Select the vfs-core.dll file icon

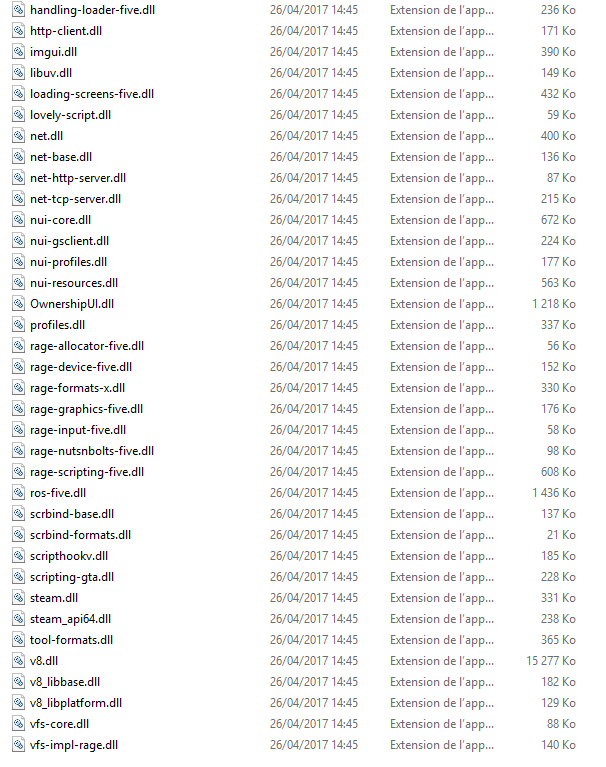(18, 723)
